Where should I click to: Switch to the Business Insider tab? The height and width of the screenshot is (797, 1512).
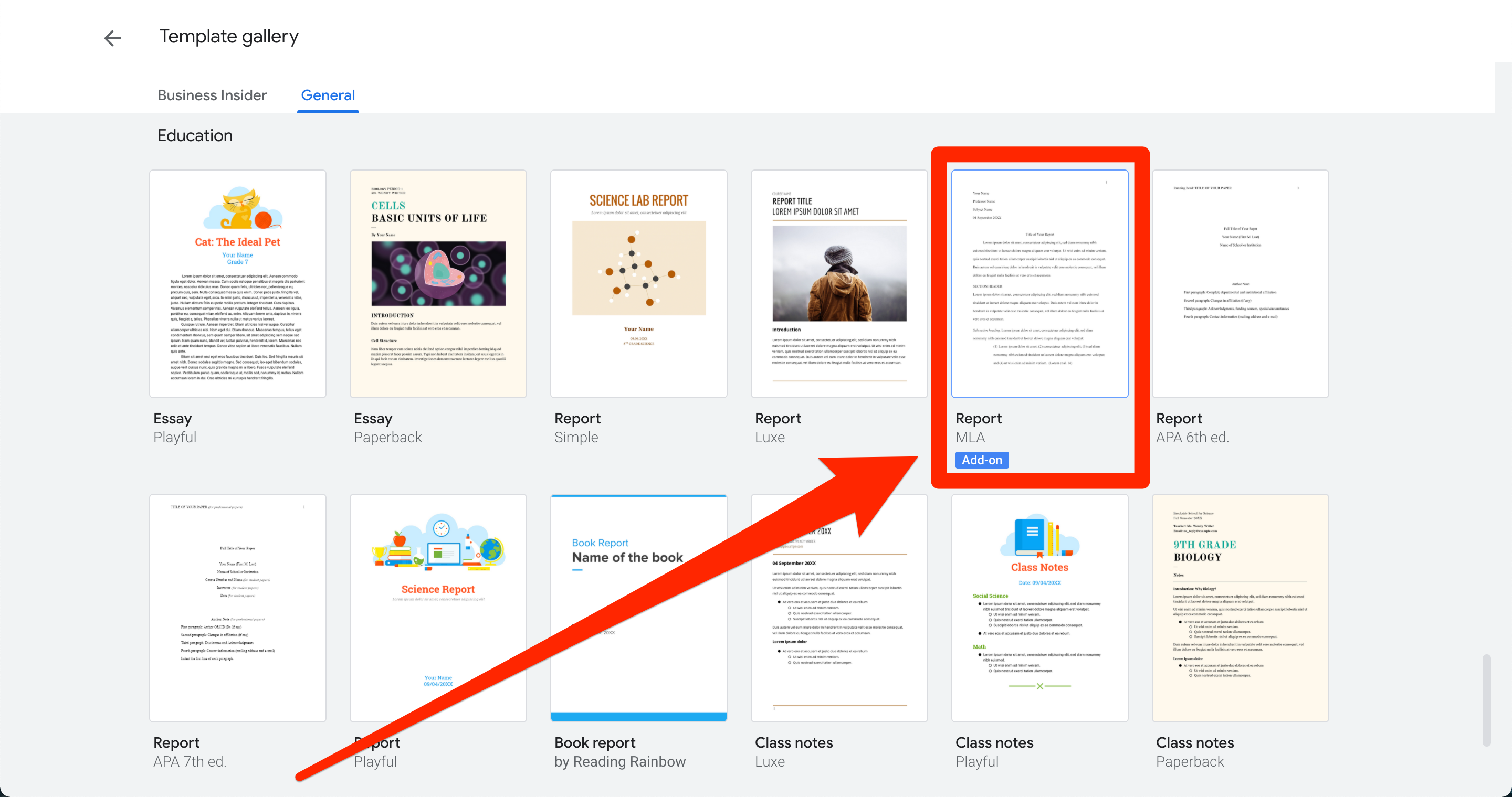[213, 95]
